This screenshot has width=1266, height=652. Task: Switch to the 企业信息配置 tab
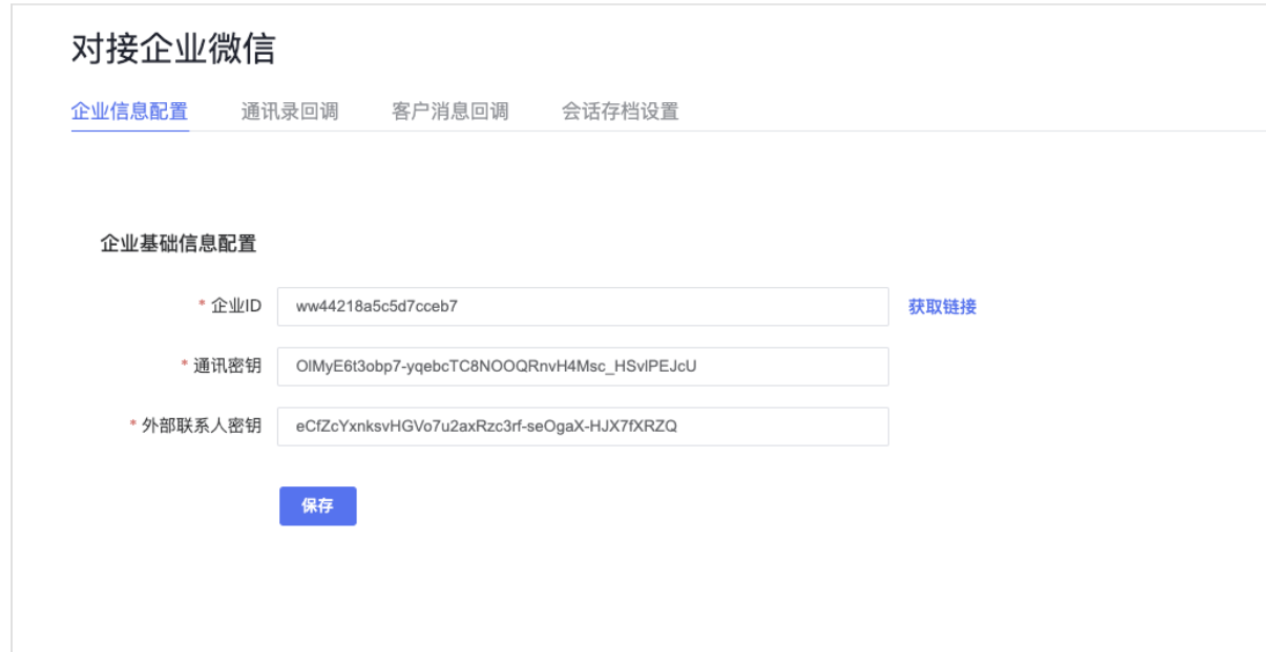[130, 111]
